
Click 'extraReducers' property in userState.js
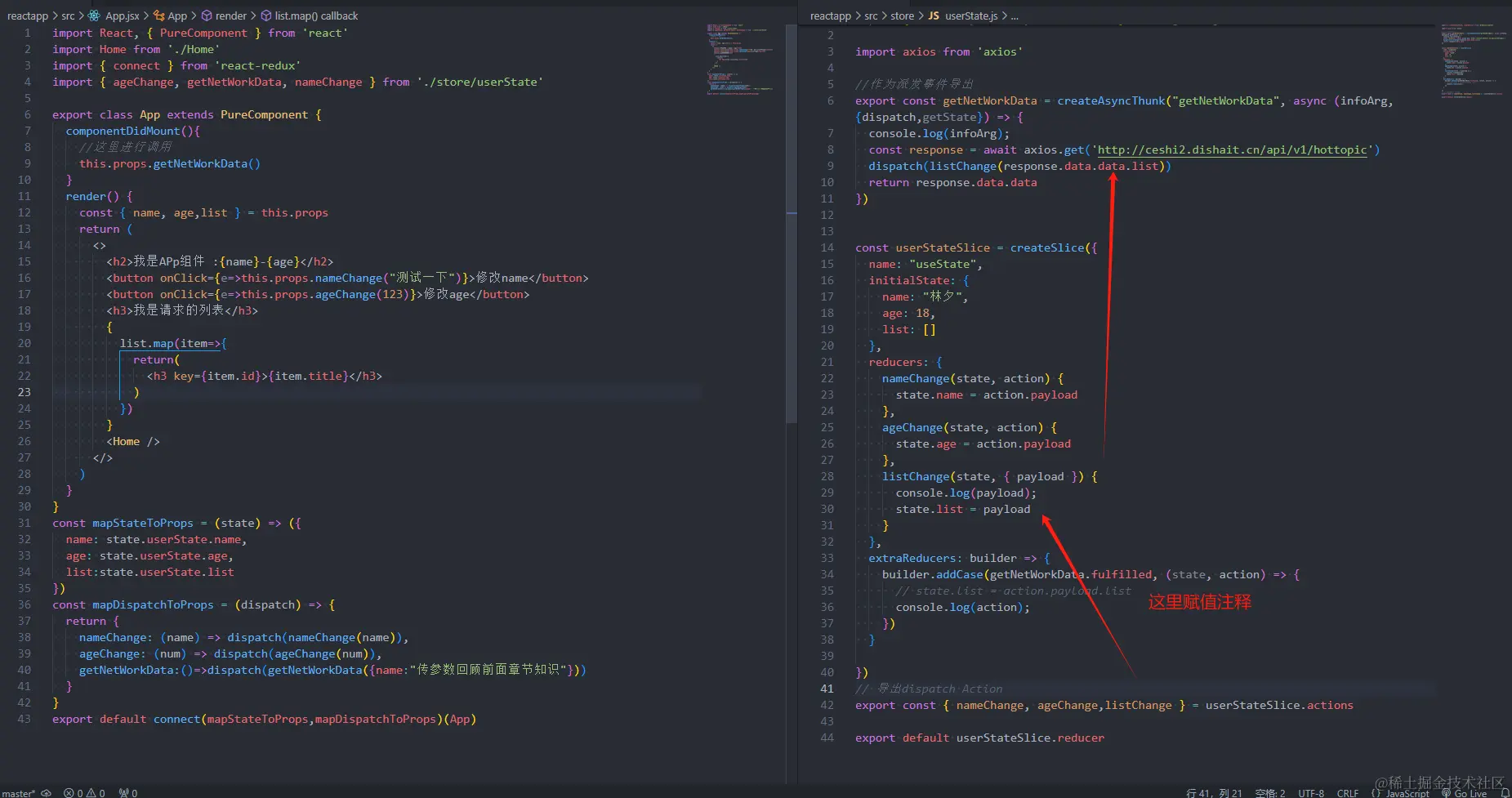coord(912,558)
